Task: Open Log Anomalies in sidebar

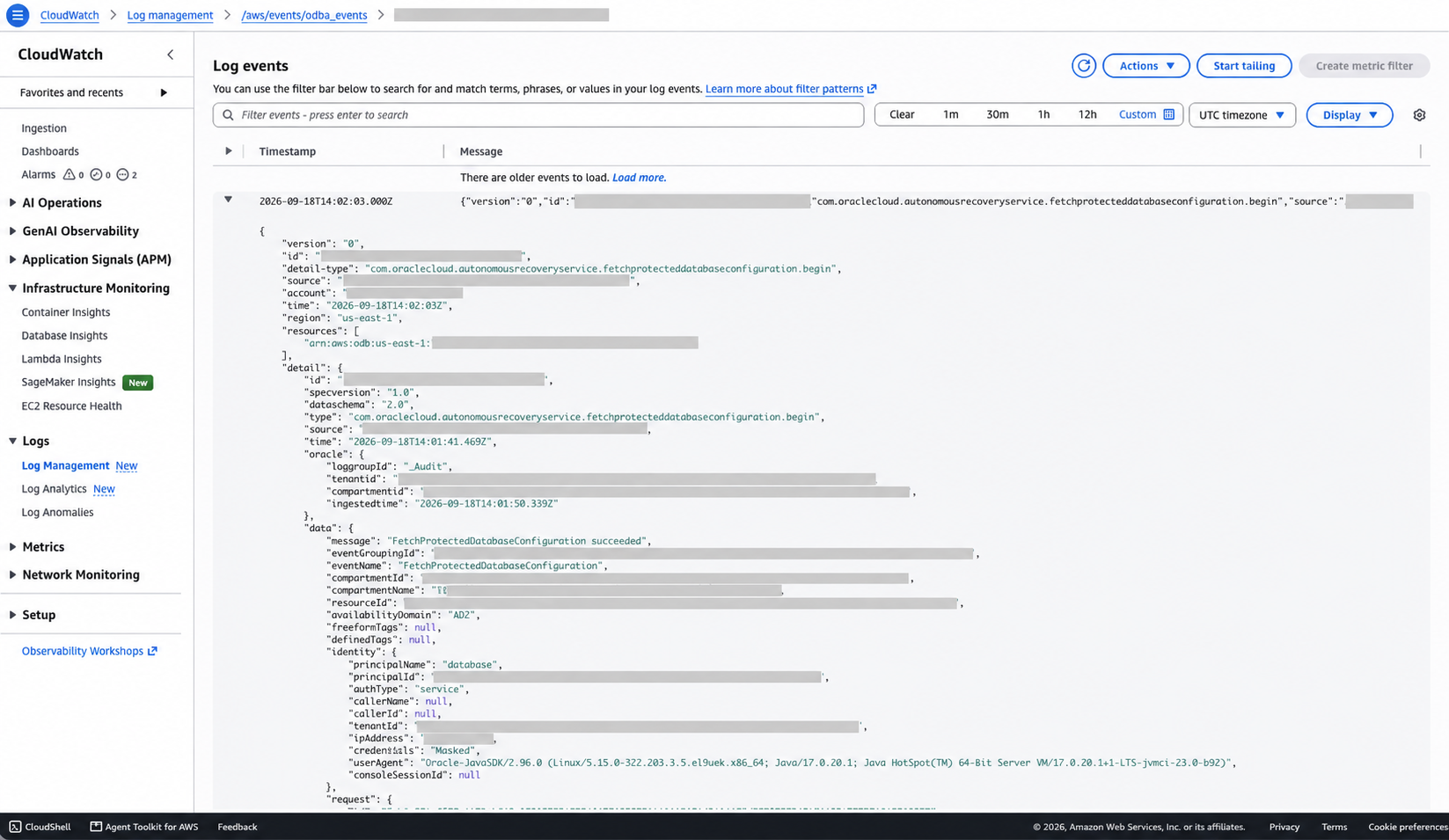Action: (57, 513)
